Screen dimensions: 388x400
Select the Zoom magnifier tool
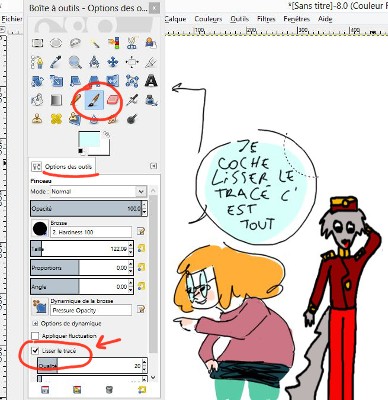tap(75, 62)
